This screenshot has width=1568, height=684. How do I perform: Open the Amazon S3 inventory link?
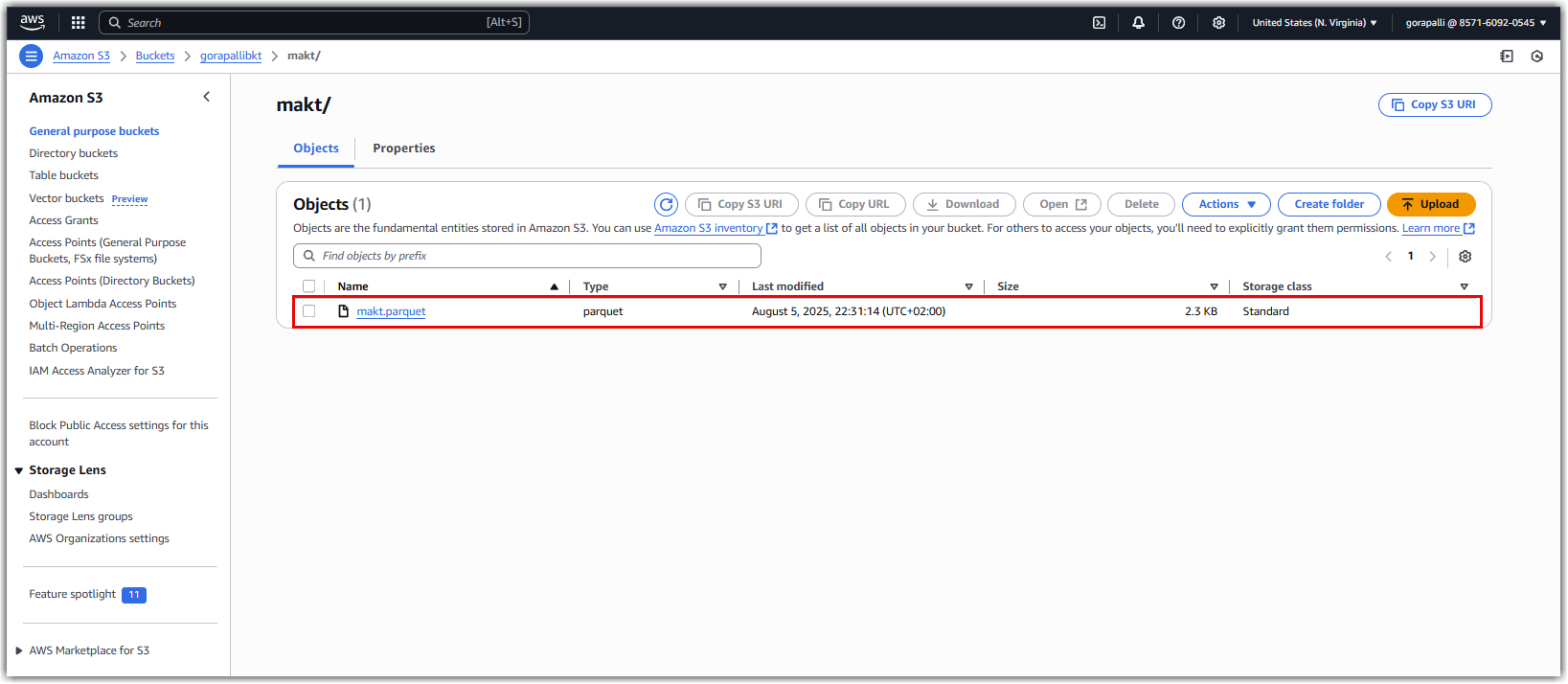[709, 228]
